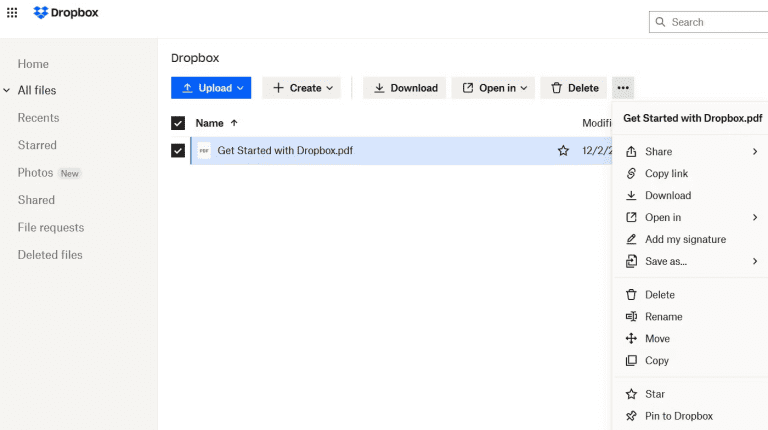The height and width of the screenshot is (430, 768).
Task: Click the Rename icon
Action: [631, 316]
